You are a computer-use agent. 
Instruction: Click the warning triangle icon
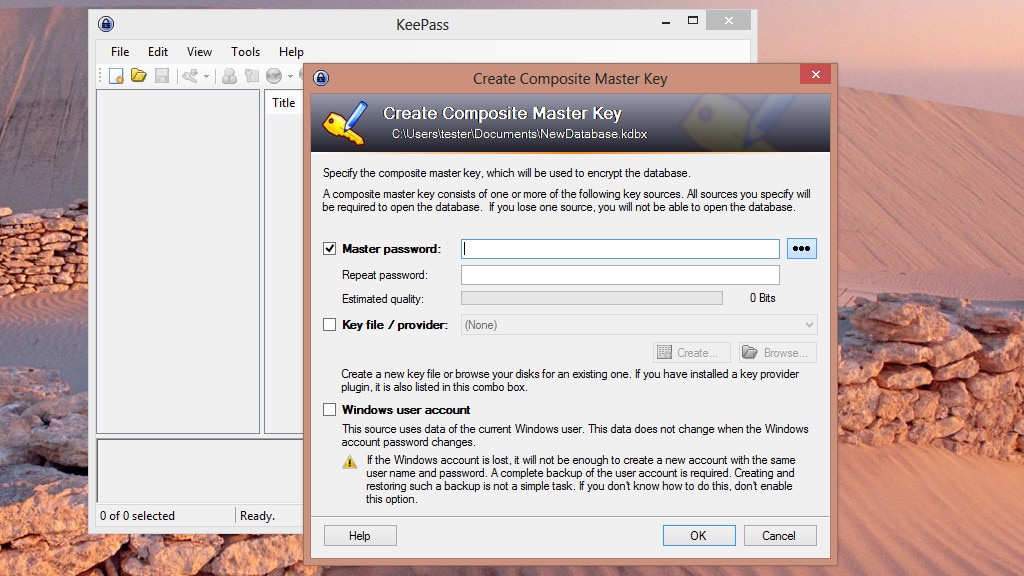pyautogui.click(x=350, y=462)
